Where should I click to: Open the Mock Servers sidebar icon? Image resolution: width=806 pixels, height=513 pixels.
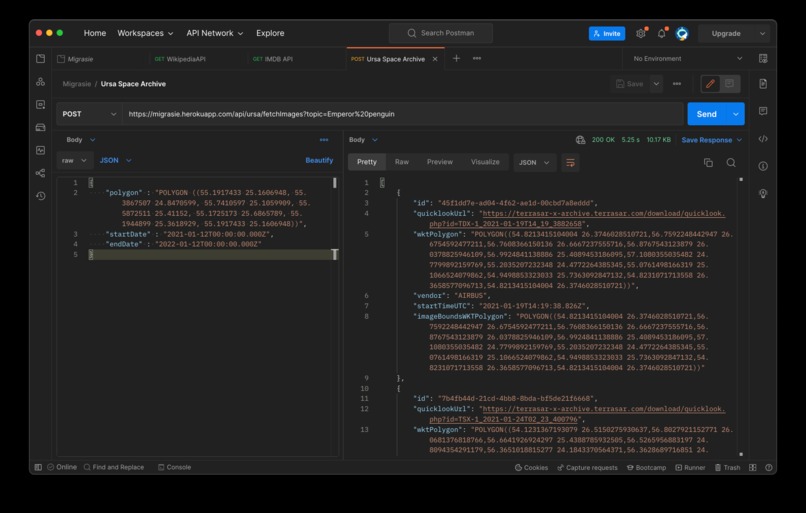coord(41,127)
